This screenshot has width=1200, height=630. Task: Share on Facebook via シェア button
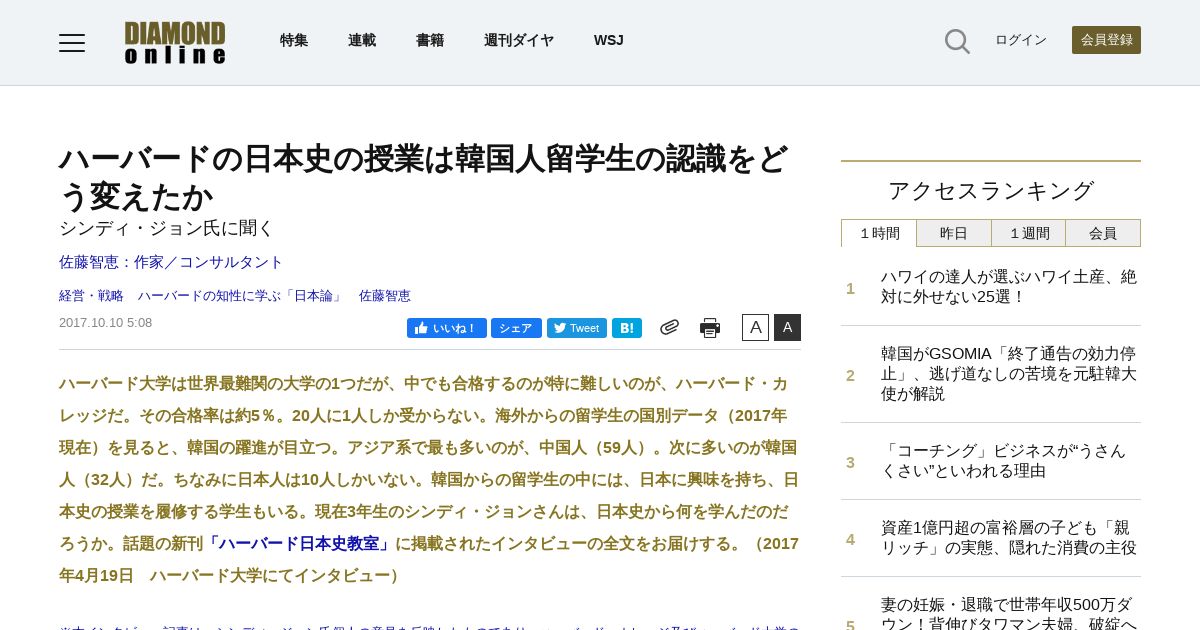click(x=516, y=328)
